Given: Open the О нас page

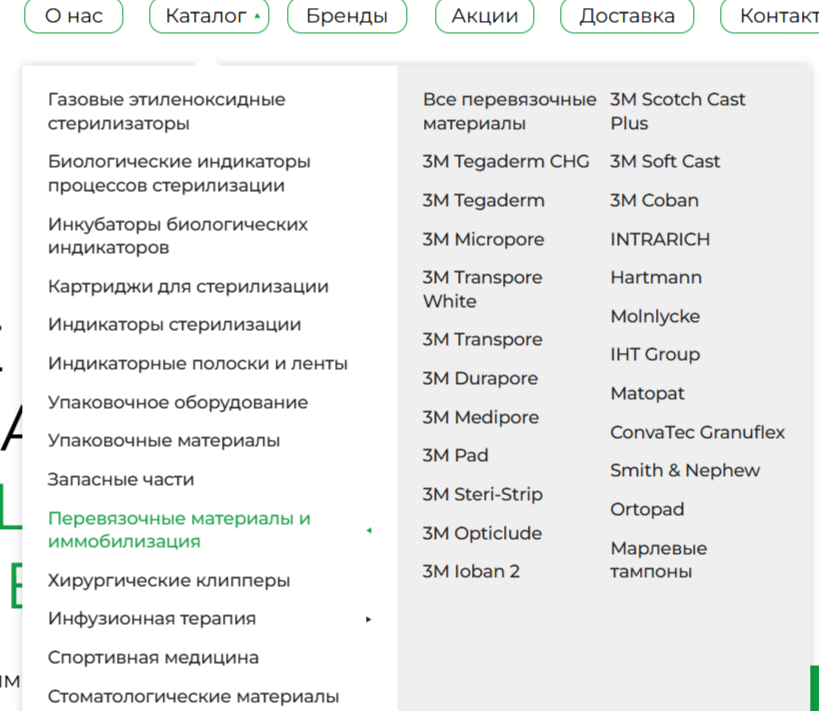Looking at the screenshot, I should (x=73, y=16).
